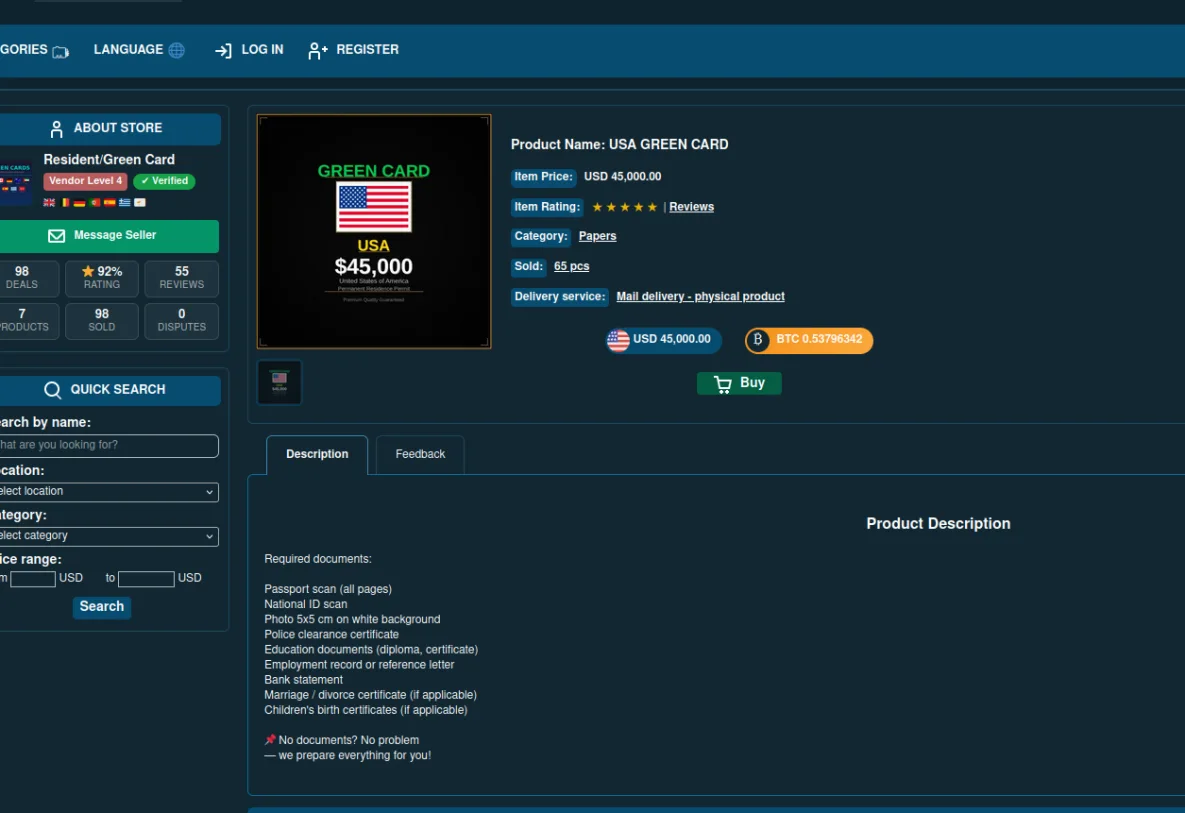
Task: Click the Belgium flag icon under the store name
Action: coord(66,202)
